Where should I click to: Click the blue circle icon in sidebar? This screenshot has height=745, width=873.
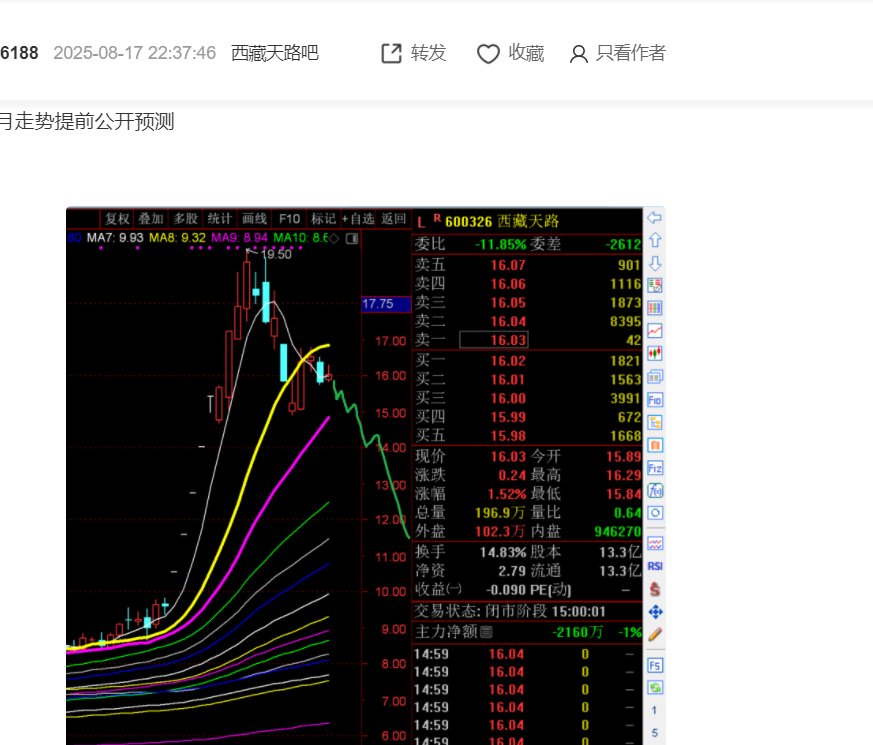[655, 513]
